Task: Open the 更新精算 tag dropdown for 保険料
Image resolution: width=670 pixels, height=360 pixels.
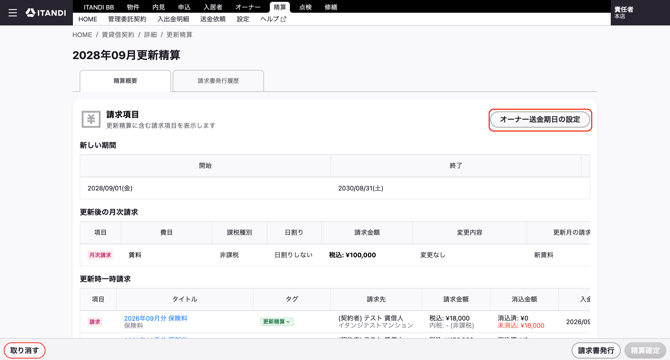Action: [277, 322]
